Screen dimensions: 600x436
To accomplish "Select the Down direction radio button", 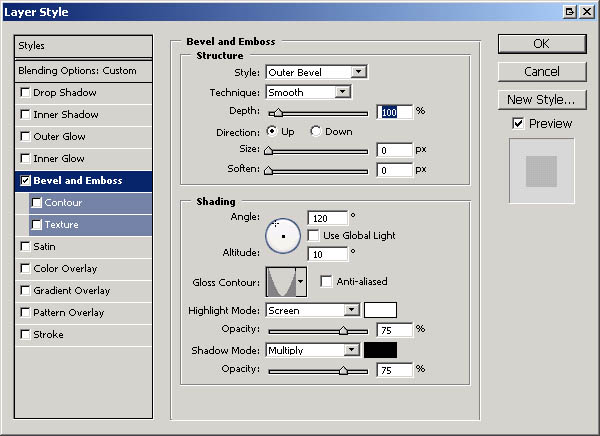I will pyautogui.click(x=316, y=131).
